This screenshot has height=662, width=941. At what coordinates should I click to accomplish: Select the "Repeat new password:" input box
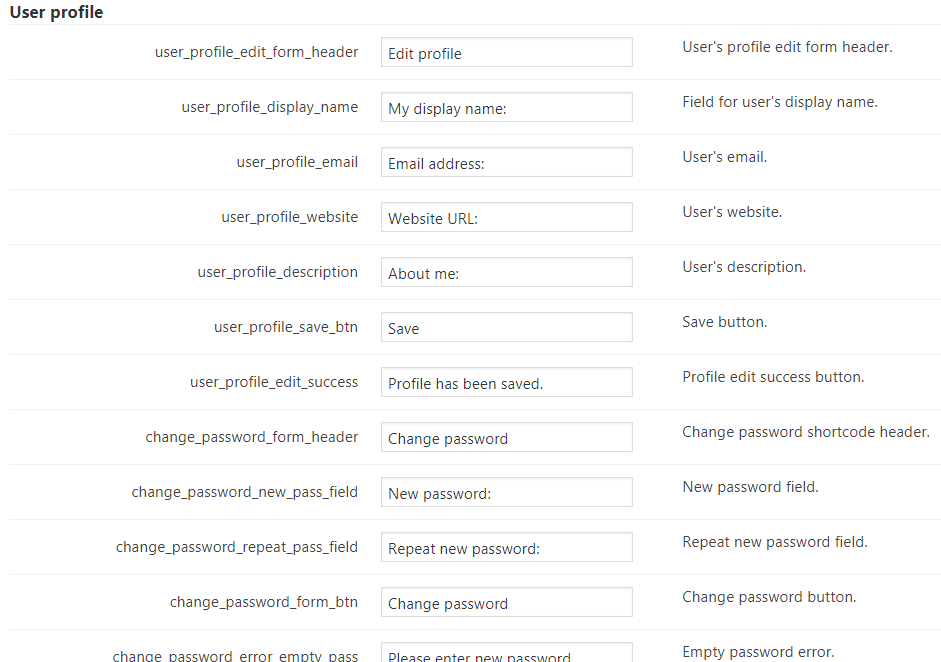pyautogui.click(x=506, y=548)
